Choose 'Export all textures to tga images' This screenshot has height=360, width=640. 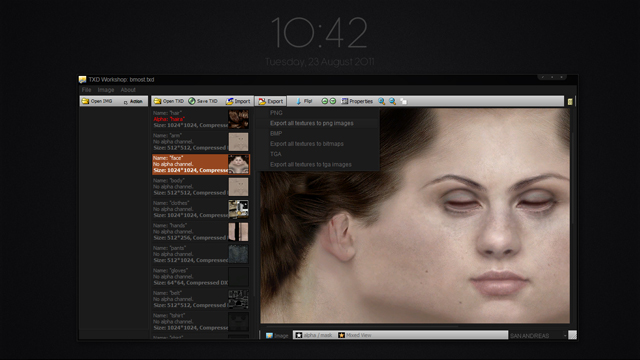[x=318, y=164]
